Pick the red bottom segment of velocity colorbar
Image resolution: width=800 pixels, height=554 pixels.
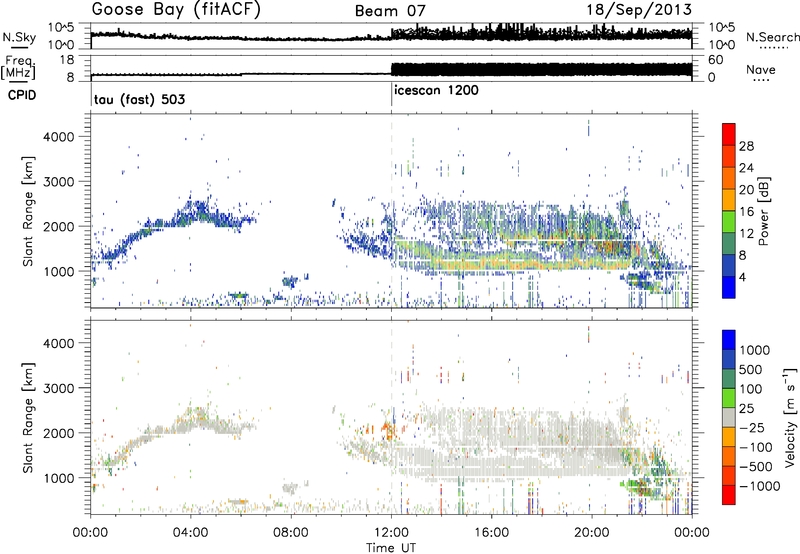729,495
